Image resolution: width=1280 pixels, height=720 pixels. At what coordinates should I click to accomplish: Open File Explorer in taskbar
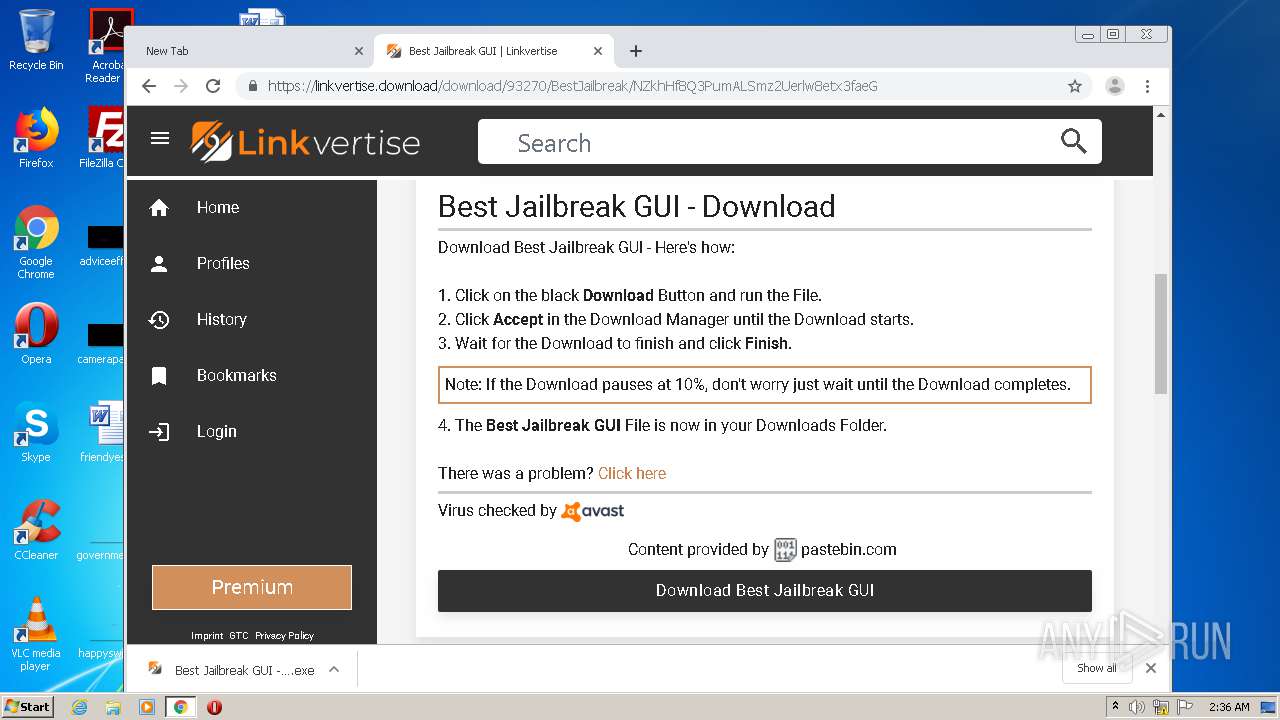tap(113, 707)
